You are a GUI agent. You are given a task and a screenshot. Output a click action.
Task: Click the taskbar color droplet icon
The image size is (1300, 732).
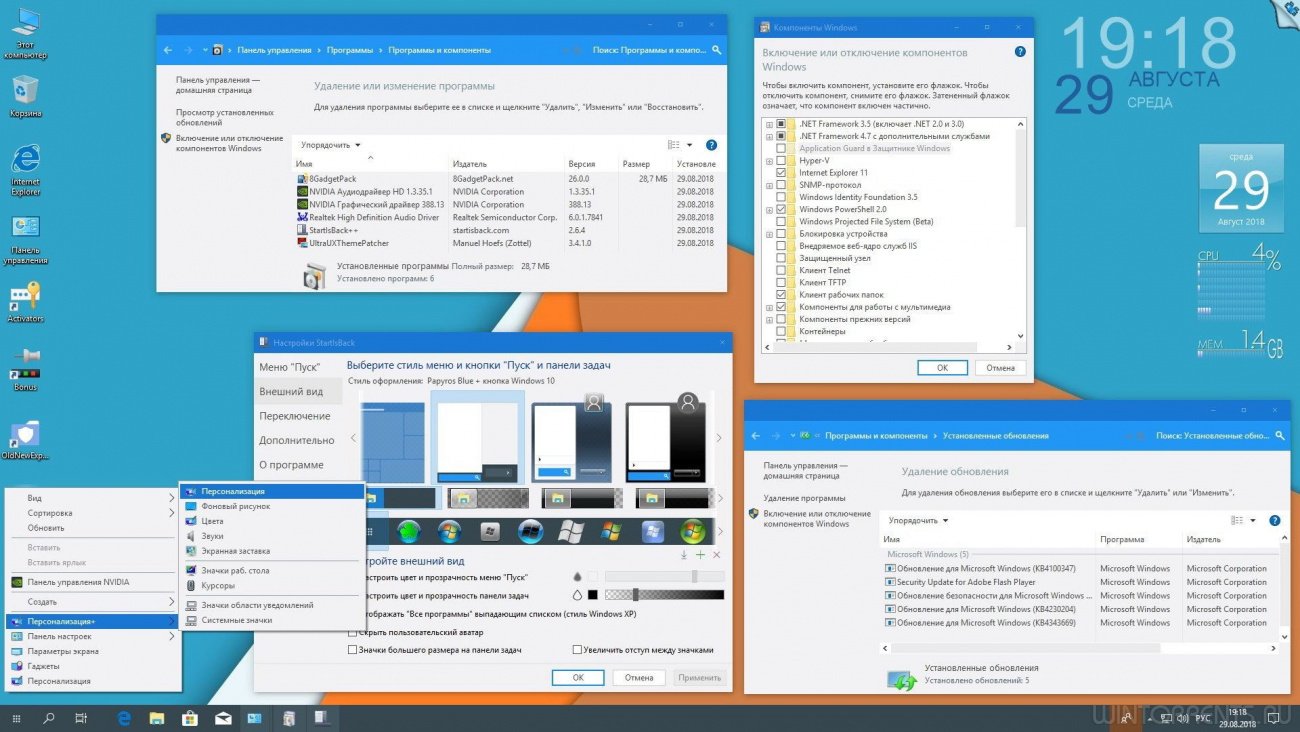577,595
